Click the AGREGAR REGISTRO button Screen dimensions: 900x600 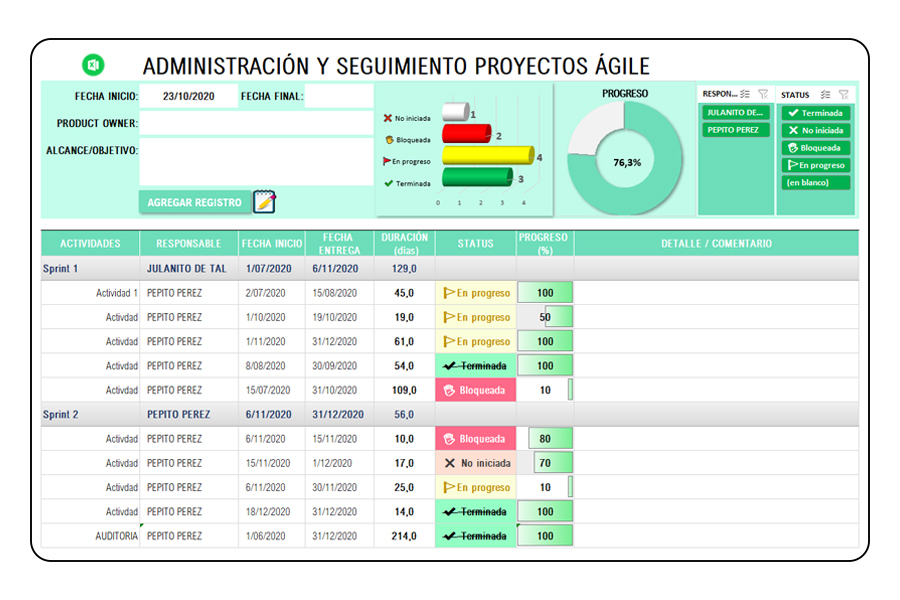click(x=195, y=202)
